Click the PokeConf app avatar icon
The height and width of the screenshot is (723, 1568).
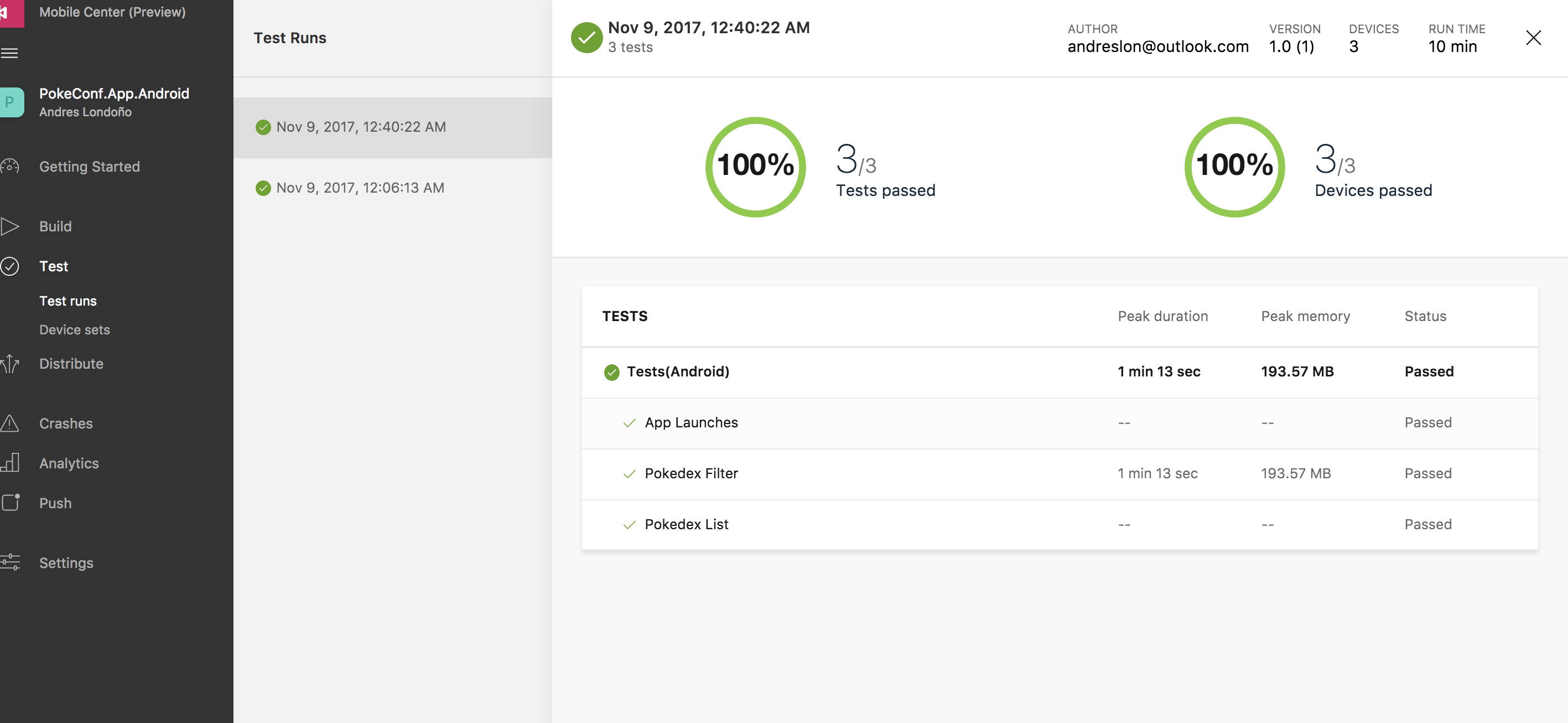[11, 102]
